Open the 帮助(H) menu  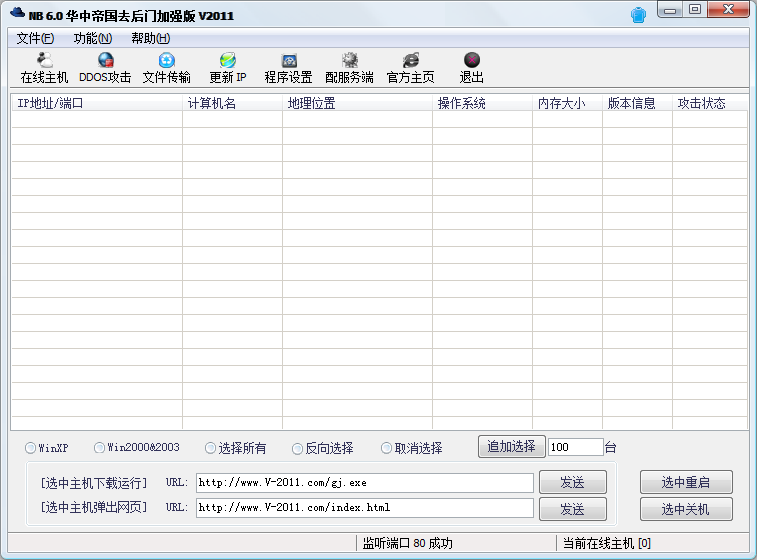tap(150, 38)
